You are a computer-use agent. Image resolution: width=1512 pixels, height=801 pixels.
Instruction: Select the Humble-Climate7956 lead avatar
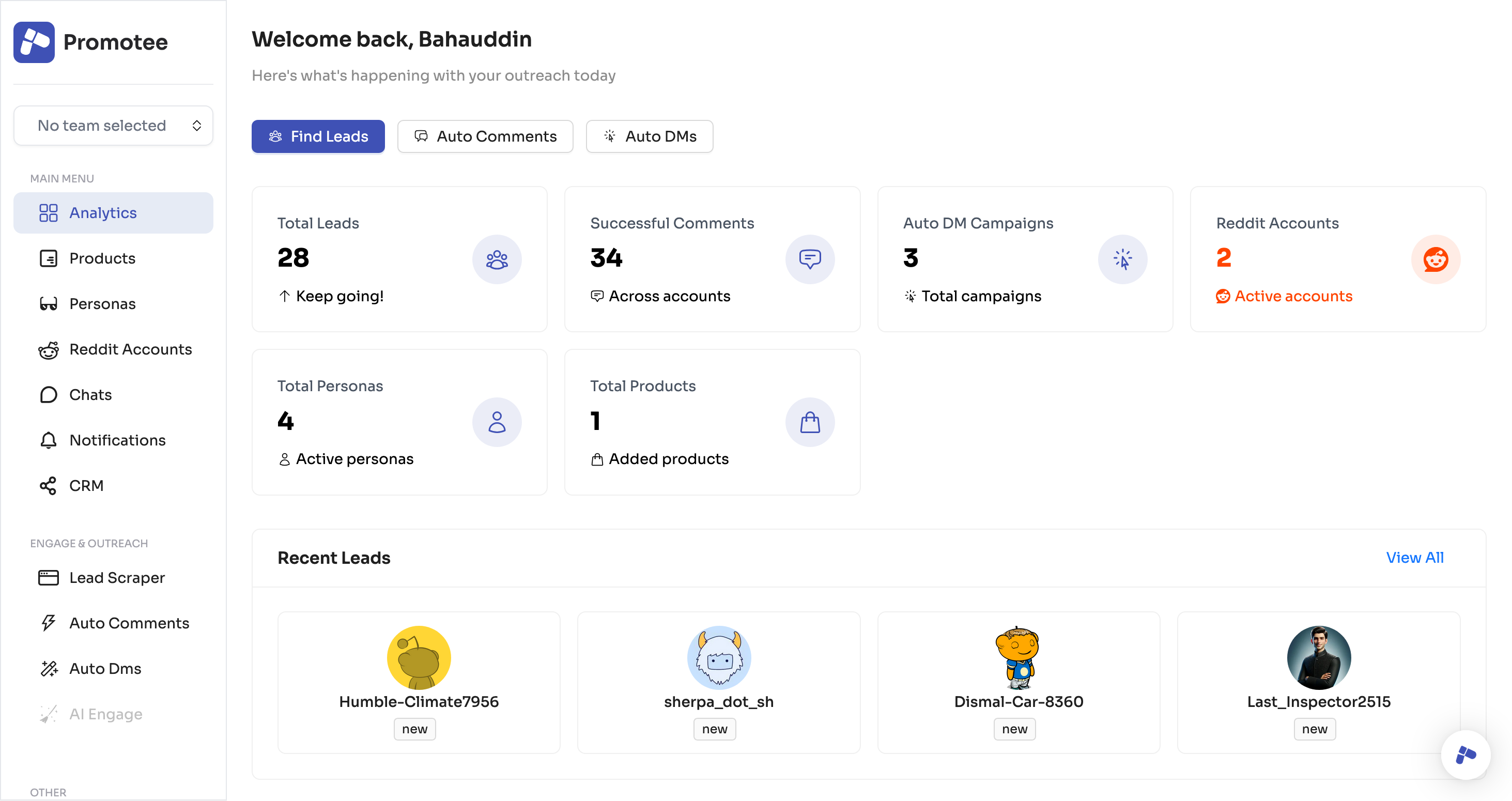pos(419,657)
